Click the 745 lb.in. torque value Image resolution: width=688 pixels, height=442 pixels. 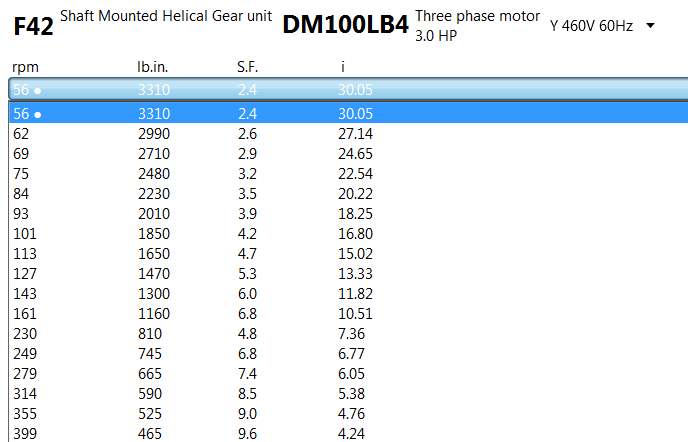tap(150, 353)
